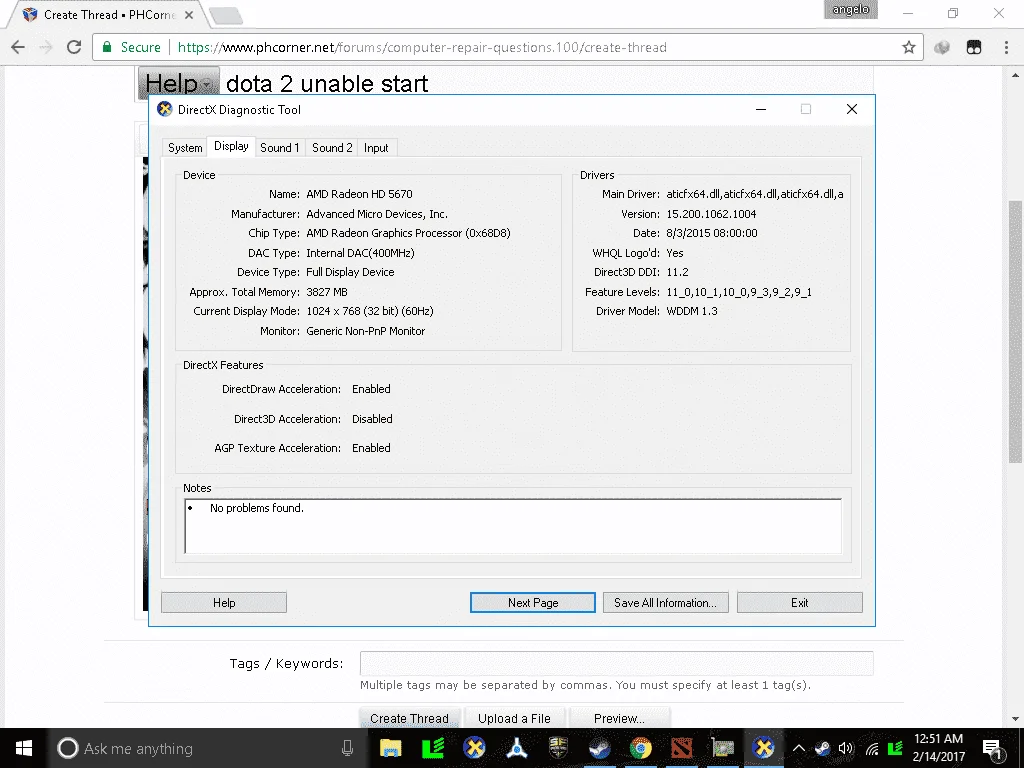Click the page vertical scrollbar thumb

(x=1015, y=331)
